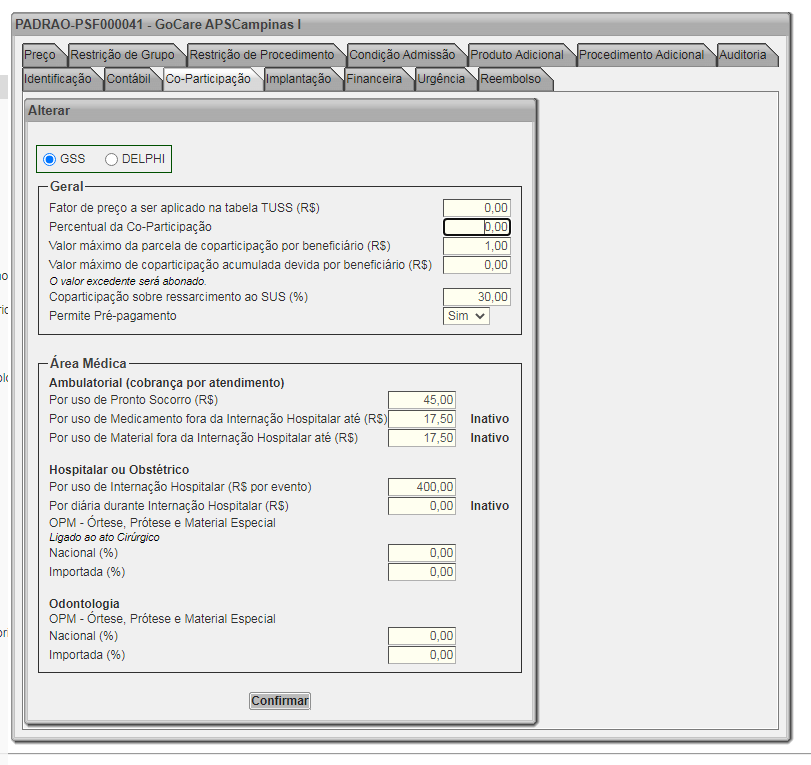Go to Restrição de Procedimento tab
The height and width of the screenshot is (765, 811).
coord(261,55)
